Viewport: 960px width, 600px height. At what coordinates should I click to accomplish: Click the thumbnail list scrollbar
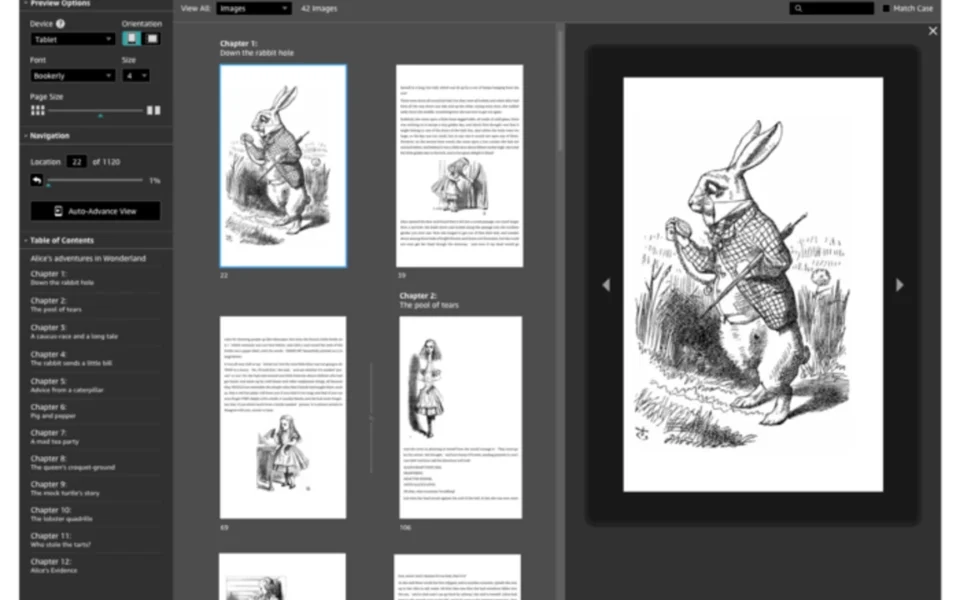point(560,89)
